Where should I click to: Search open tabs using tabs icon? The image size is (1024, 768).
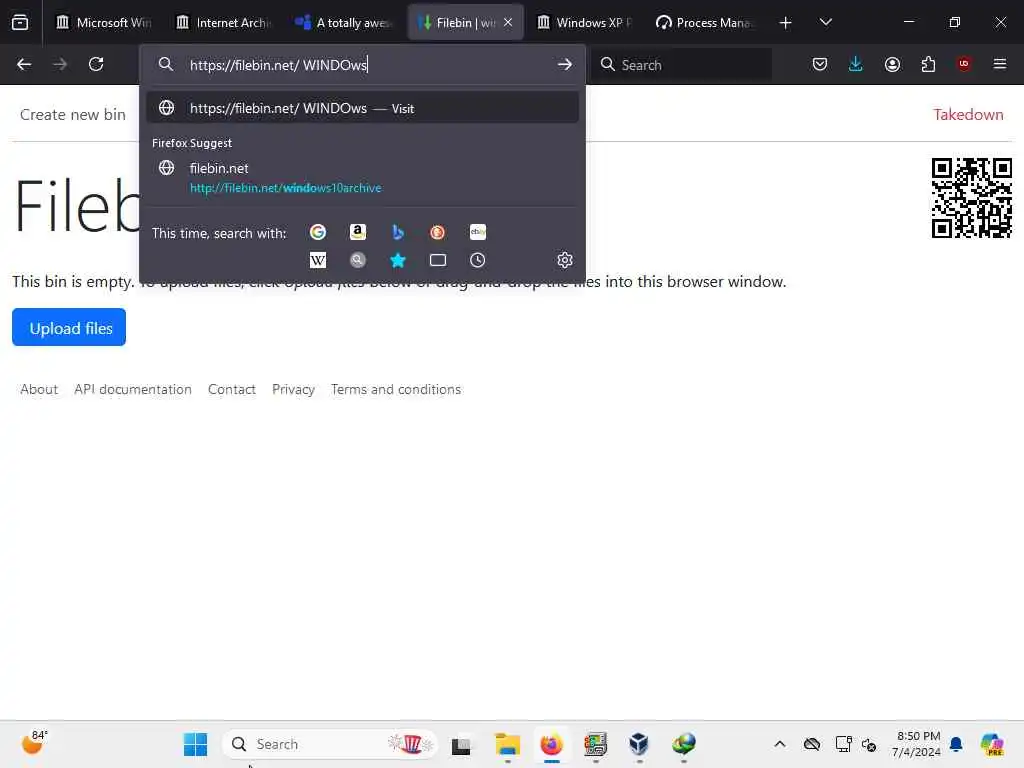click(438, 260)
